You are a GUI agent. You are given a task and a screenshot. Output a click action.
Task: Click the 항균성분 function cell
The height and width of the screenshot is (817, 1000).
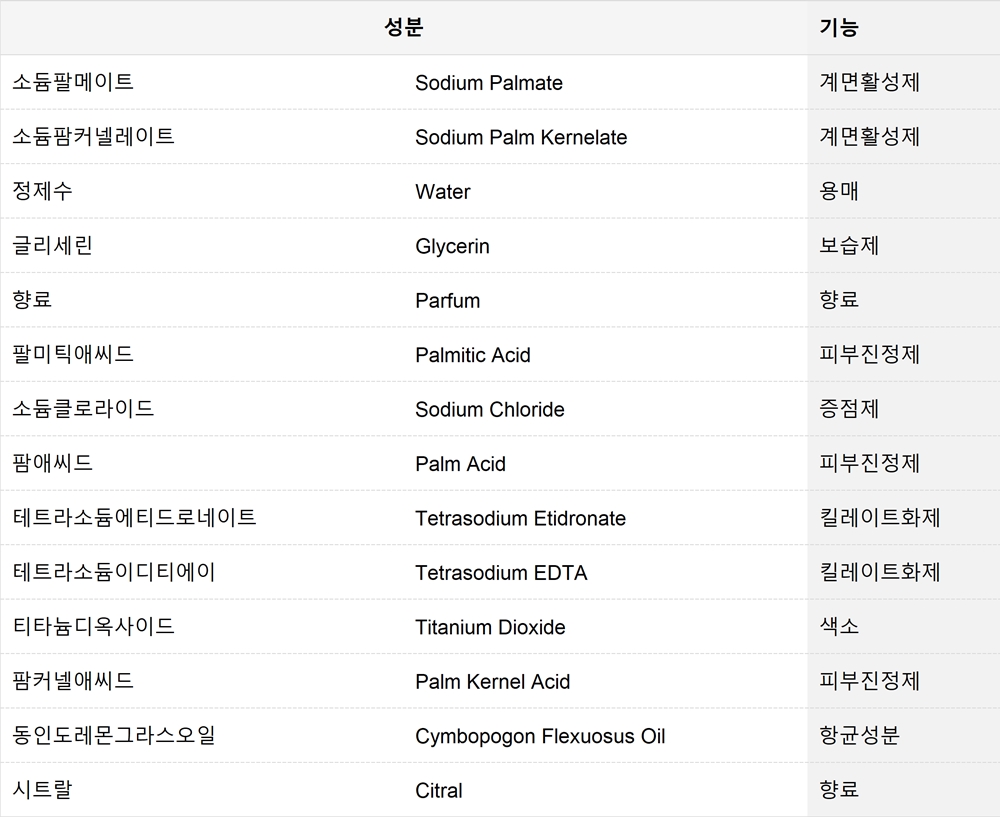pyautogui.click(x=859, y=735)
